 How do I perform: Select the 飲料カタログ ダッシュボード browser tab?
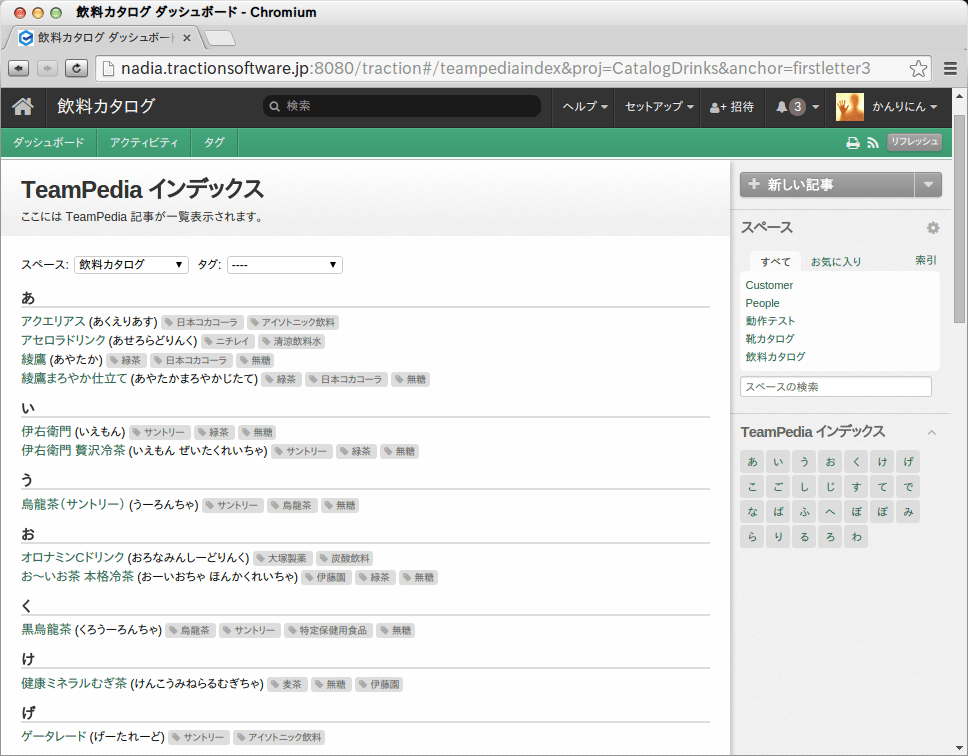click(104, 38)
